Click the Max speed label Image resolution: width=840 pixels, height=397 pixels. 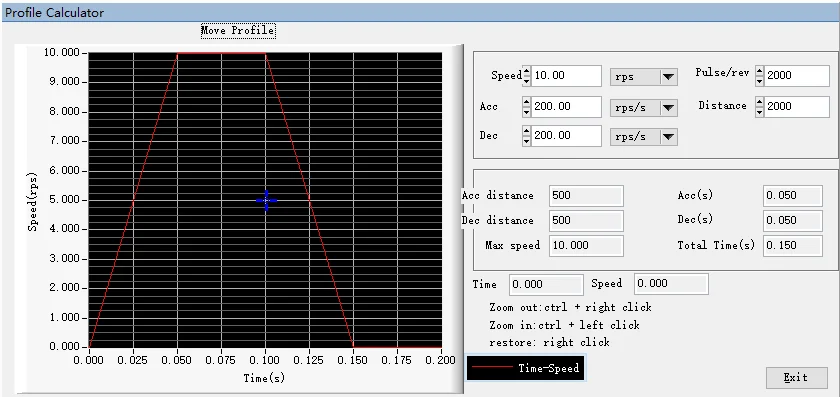[513, 245]
